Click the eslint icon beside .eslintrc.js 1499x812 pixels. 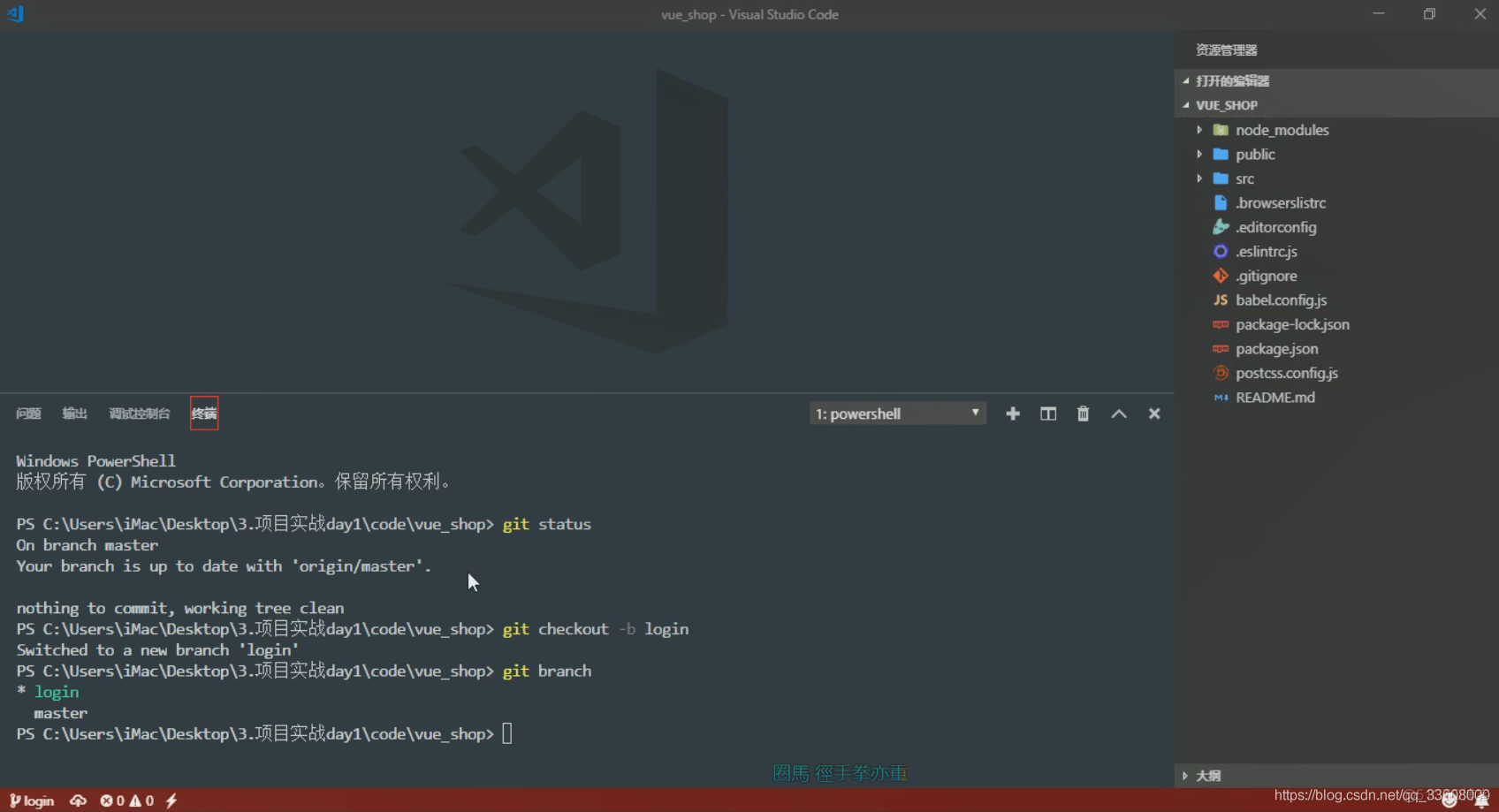[x=1221, y=252]
